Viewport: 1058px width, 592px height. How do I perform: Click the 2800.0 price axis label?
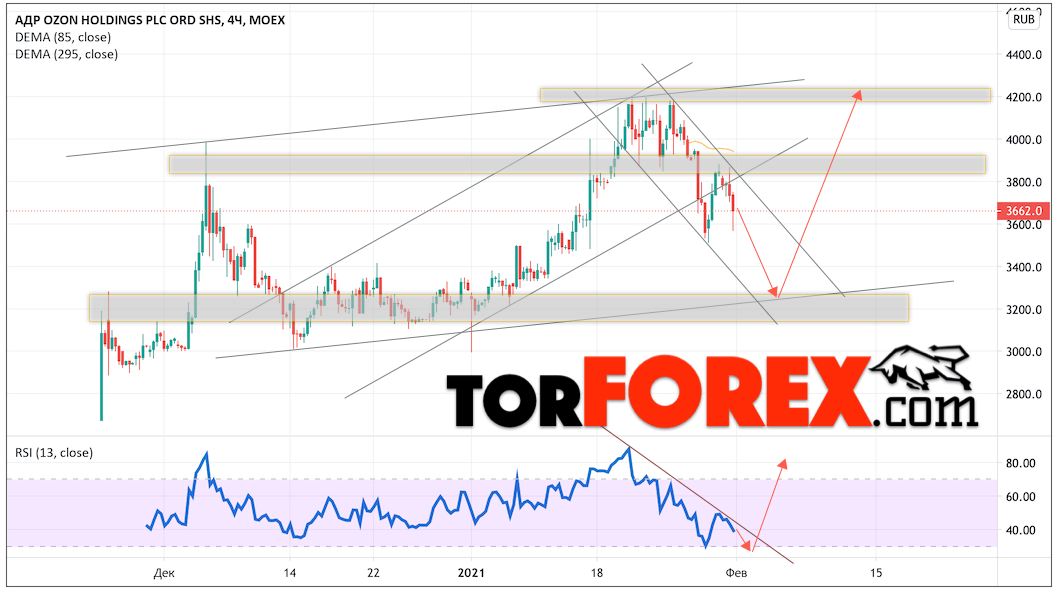click(1024, 394)
